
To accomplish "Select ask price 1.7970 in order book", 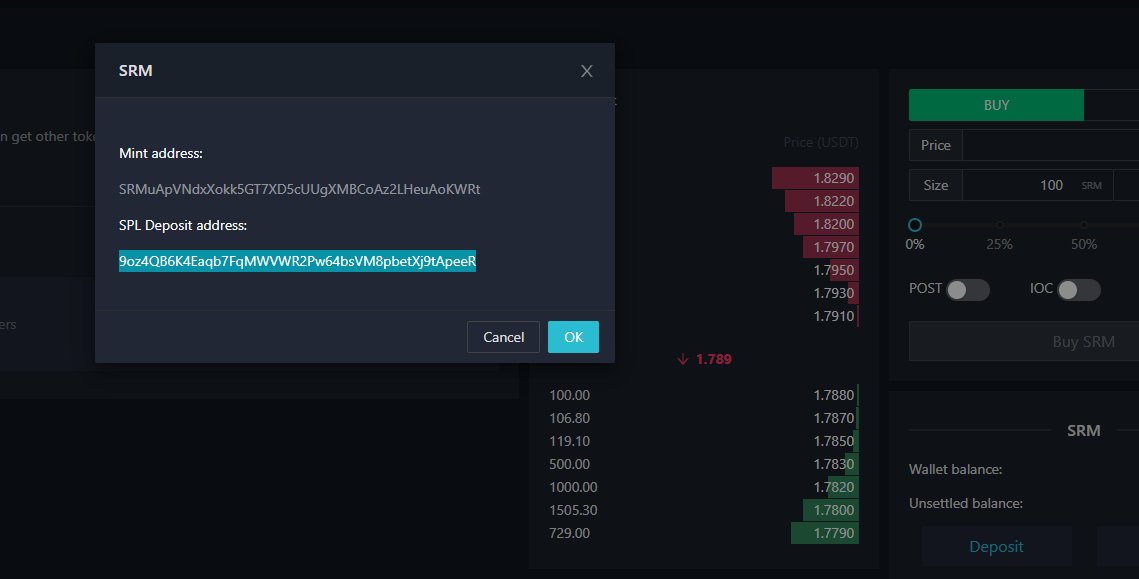I will [x=834, y=247].
